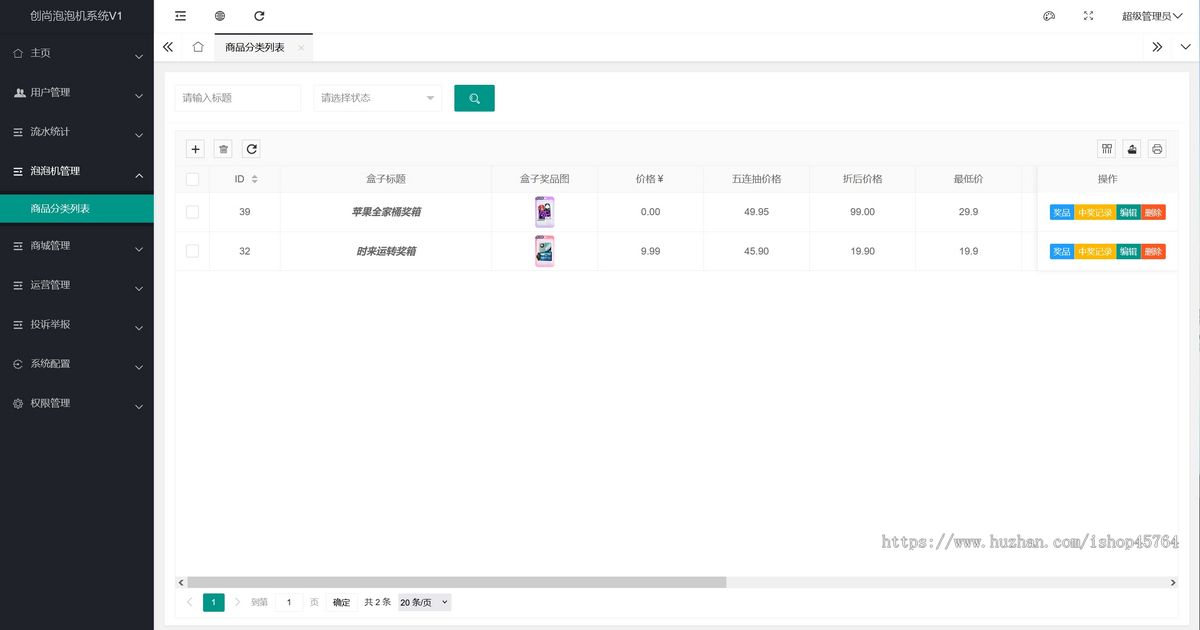Open the prize thumbnail of 时来运转奖箱

click(x=544, y=251)
